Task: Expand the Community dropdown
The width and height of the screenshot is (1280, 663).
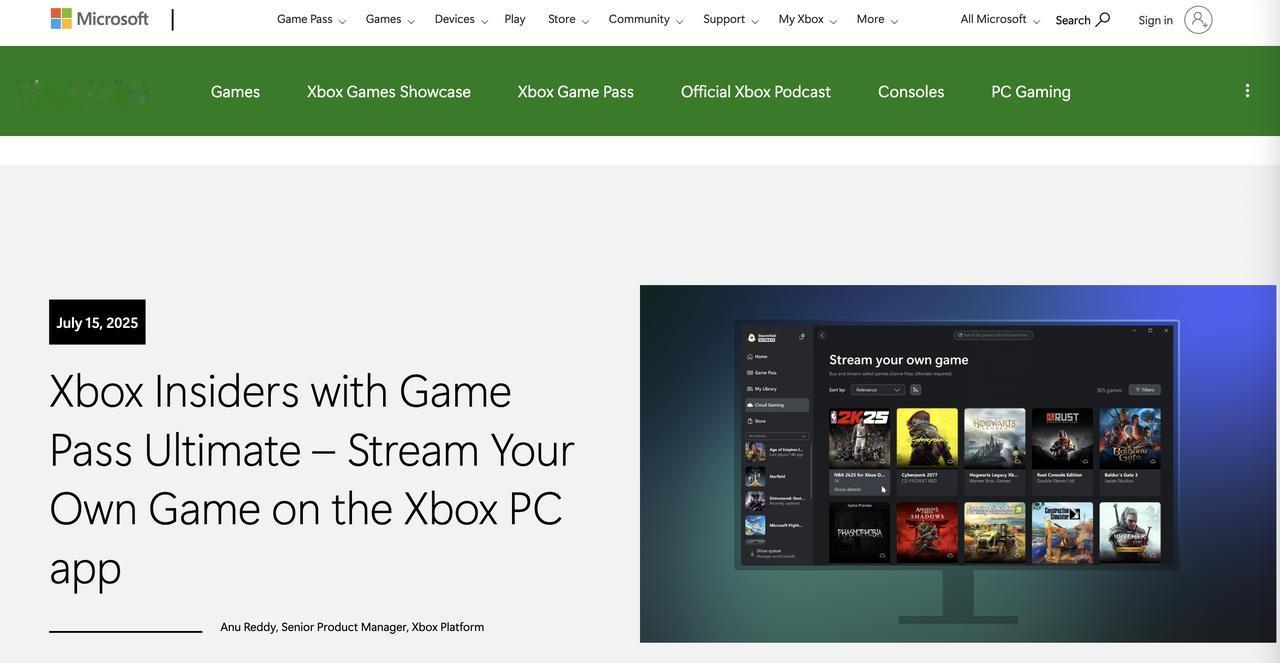Action: click(x=646, y=19)
